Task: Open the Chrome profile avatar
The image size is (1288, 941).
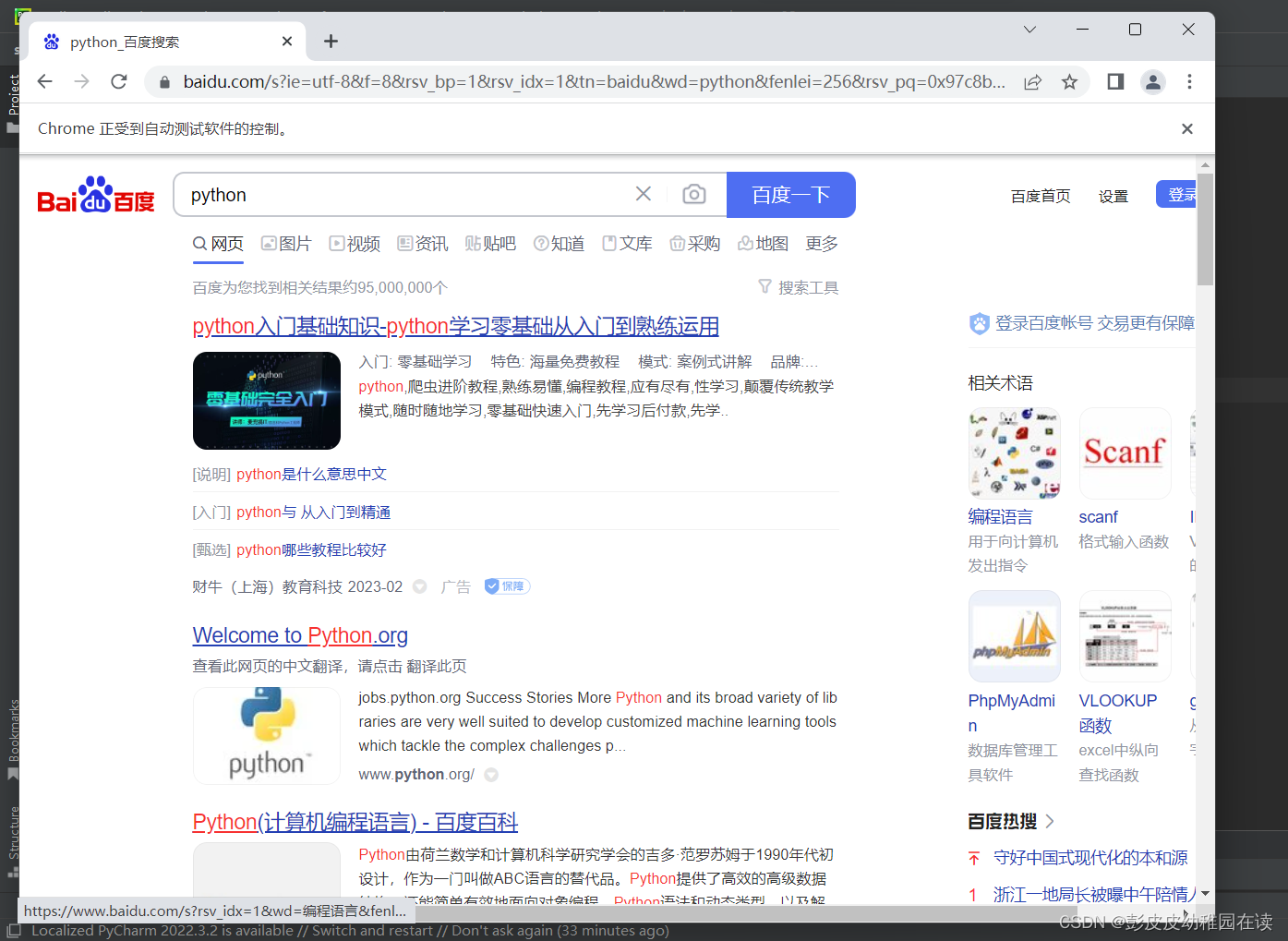Action: 1153,82
